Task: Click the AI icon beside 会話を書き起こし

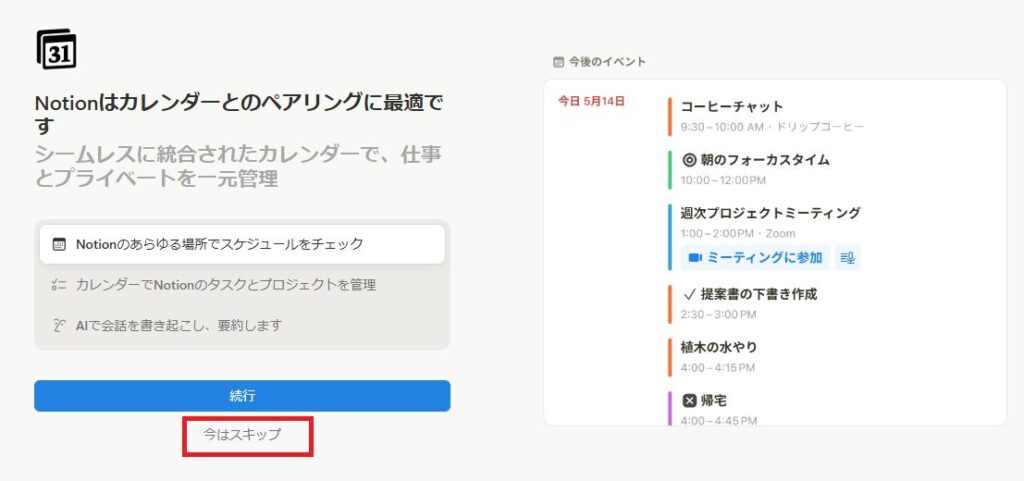Action: [59, 325]
